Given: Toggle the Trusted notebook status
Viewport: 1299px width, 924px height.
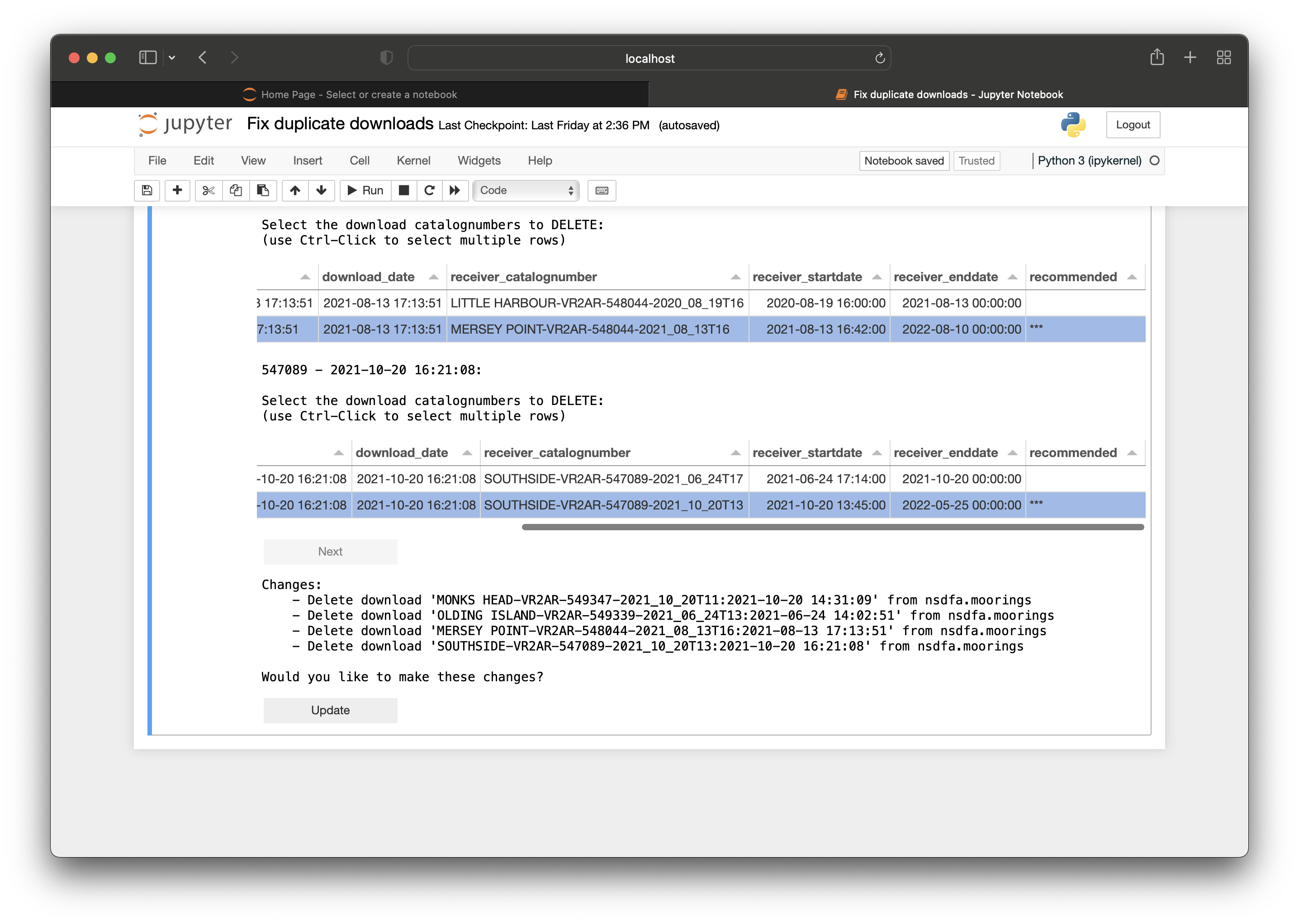Looking at the screenshot, I should [x=977, y=160].
